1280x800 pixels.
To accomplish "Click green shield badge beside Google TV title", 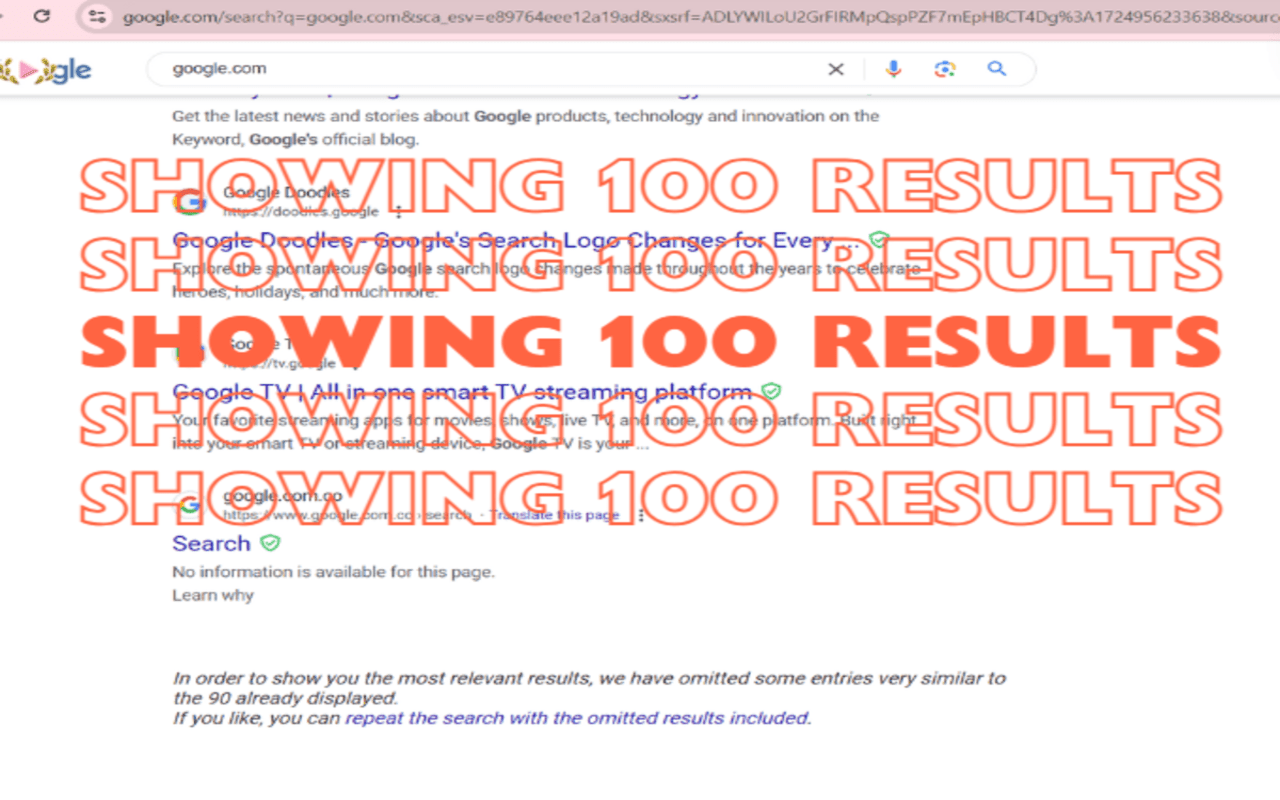I will (771, 391).
